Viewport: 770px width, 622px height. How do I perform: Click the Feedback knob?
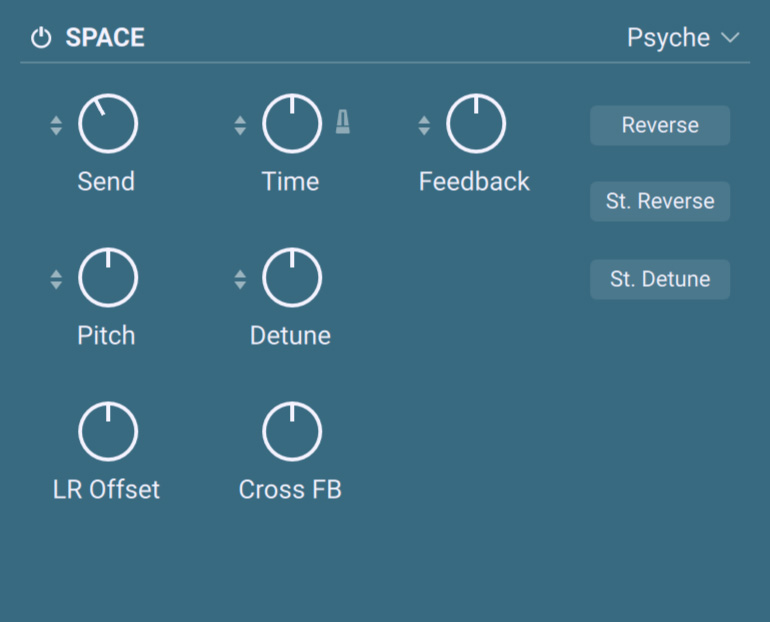(476, 125)
